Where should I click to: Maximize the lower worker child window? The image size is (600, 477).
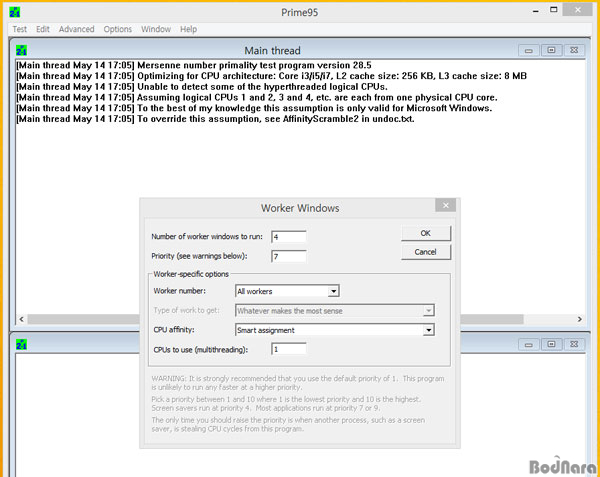point(551,345)
